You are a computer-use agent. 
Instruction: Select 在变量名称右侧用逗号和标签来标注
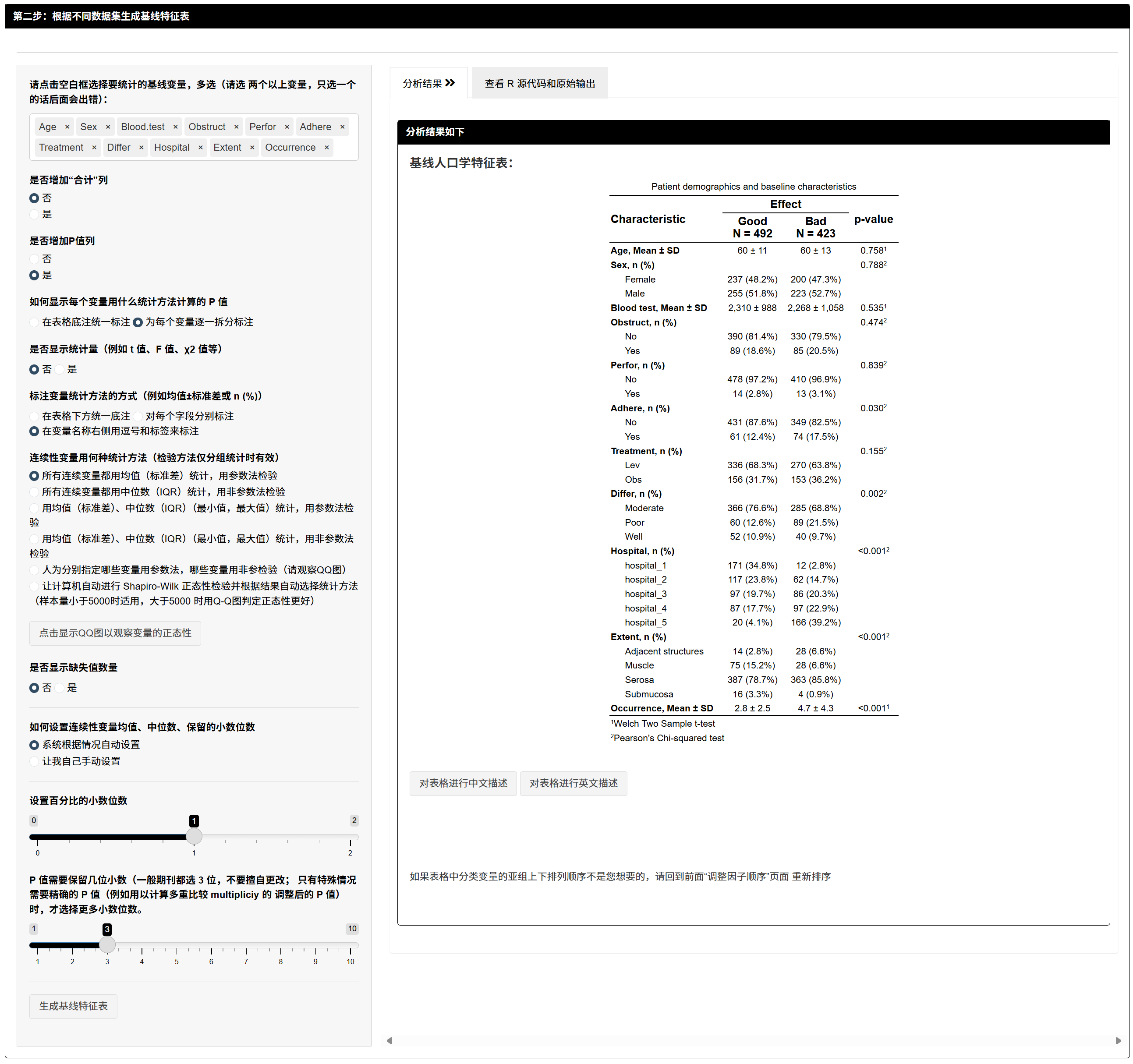[34, 431]
